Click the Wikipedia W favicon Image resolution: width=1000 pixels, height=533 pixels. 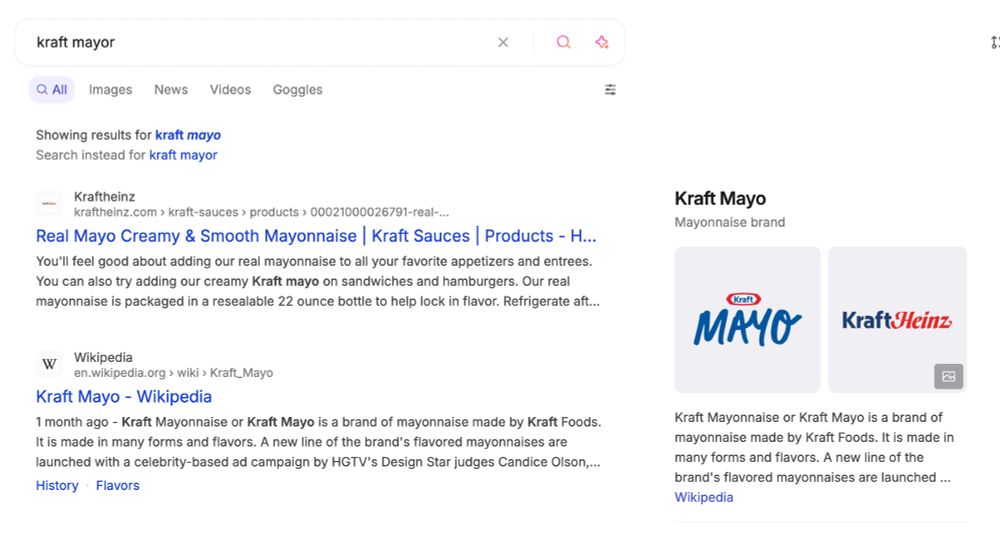[x=49, y=365]
